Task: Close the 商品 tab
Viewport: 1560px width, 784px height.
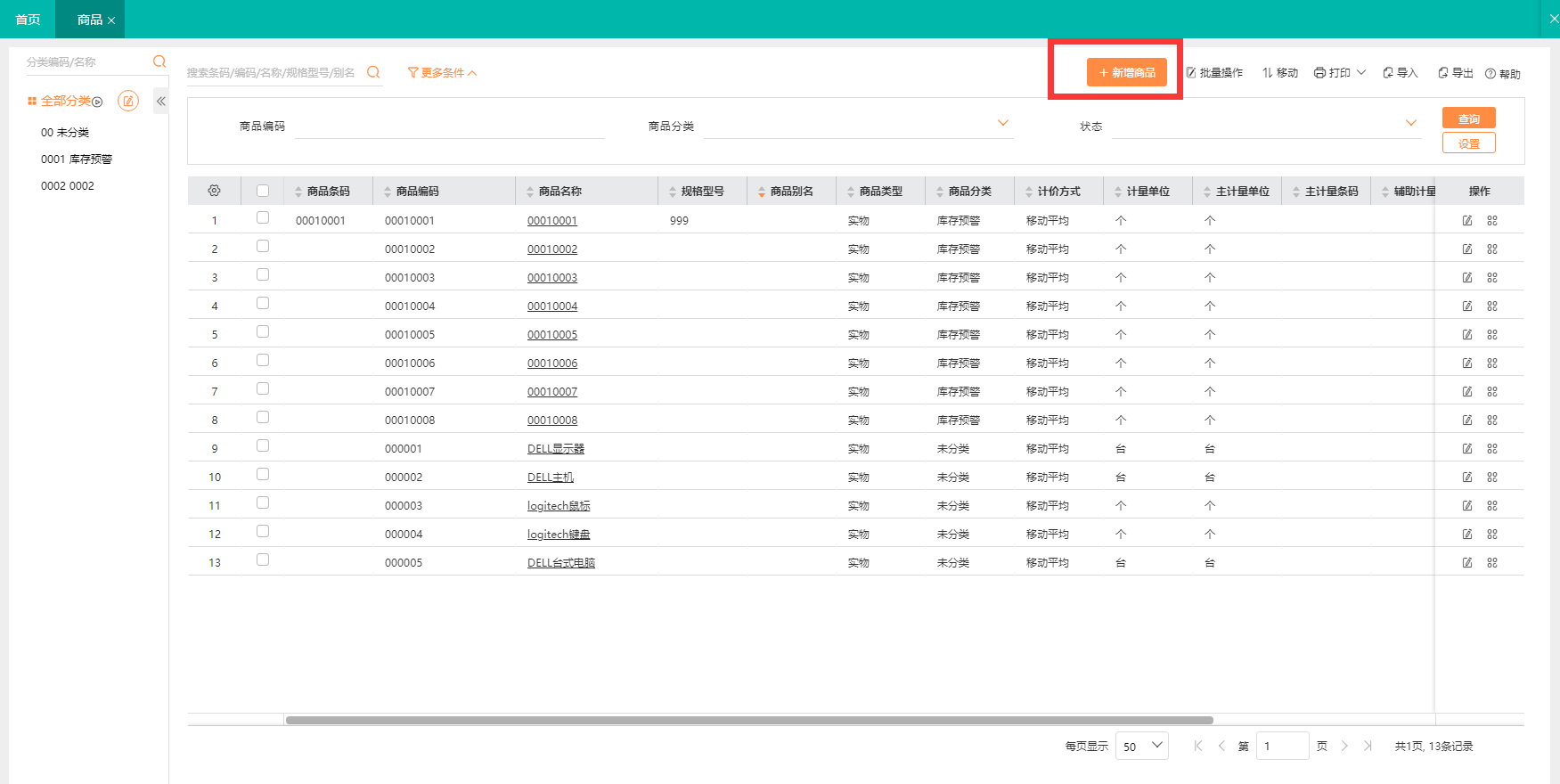Action: [111, 20]
